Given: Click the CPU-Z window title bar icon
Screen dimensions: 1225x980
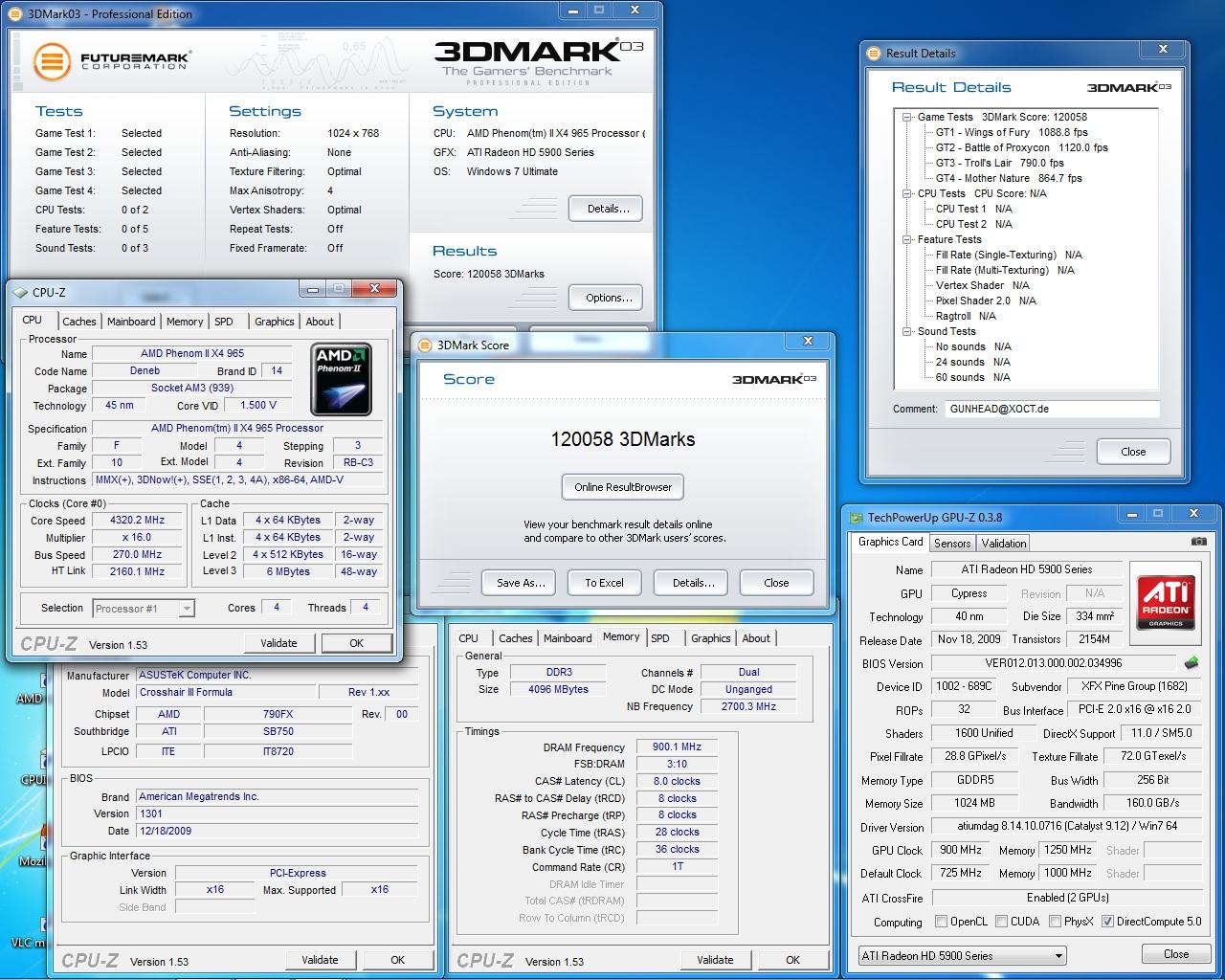Looking at the screenshot, I should [x=20, y=293].
